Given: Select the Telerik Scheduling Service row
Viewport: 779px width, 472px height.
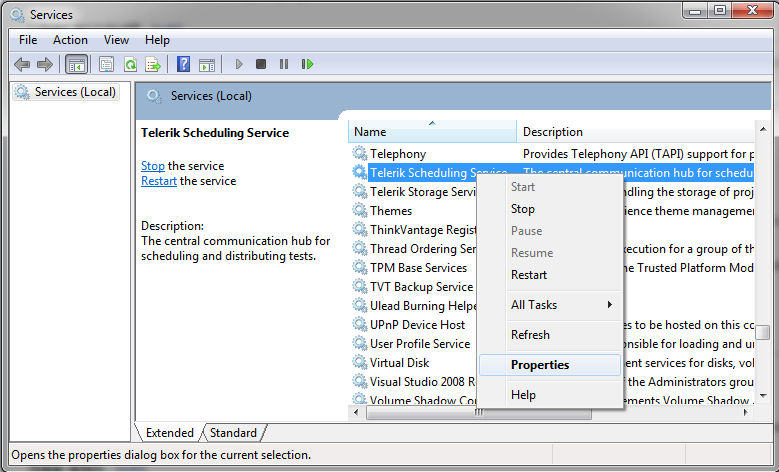Looking at the screenshot, I should (x=552, y=172).
